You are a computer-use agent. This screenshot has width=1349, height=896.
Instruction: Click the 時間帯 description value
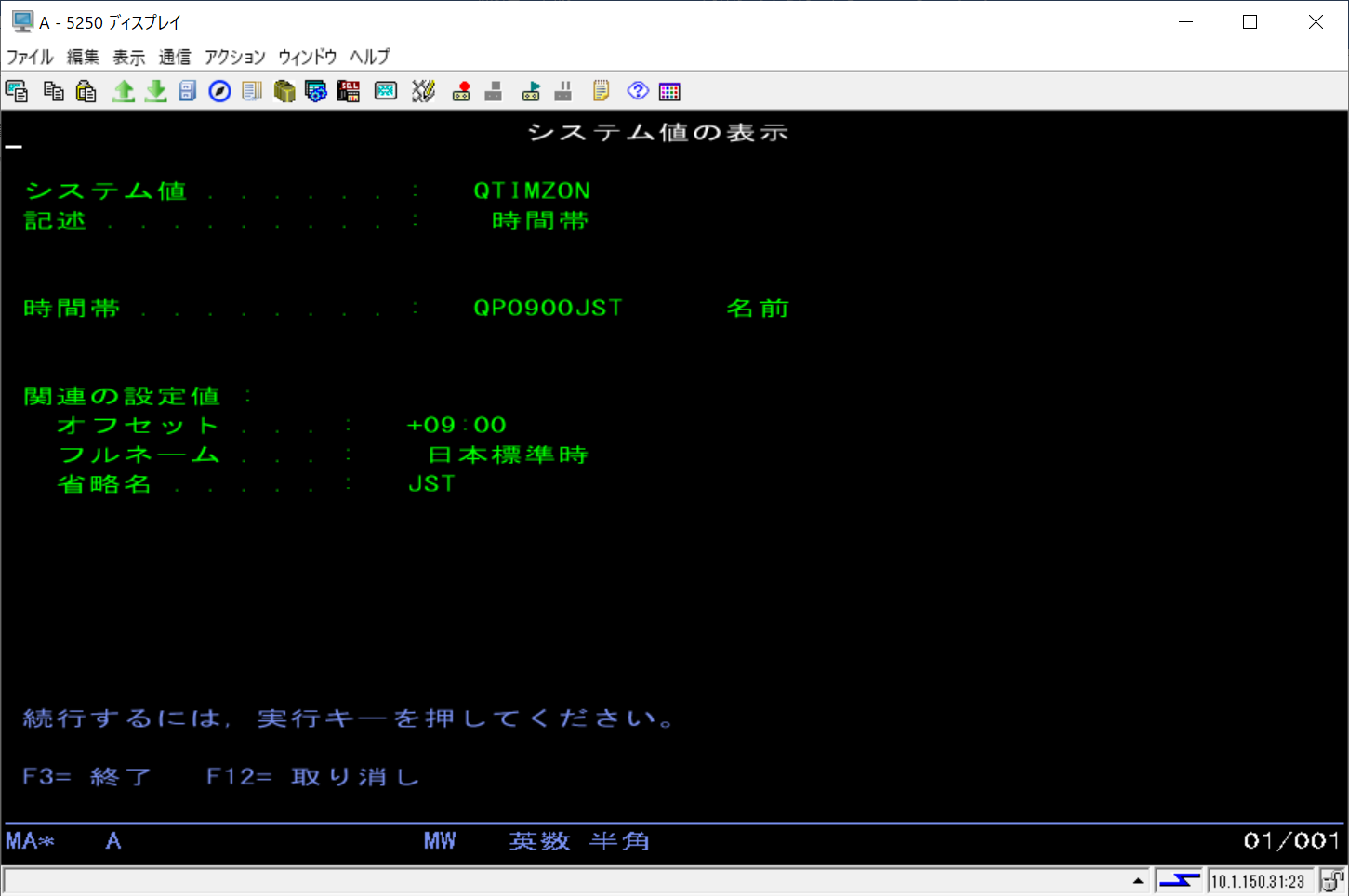[540, 220]
